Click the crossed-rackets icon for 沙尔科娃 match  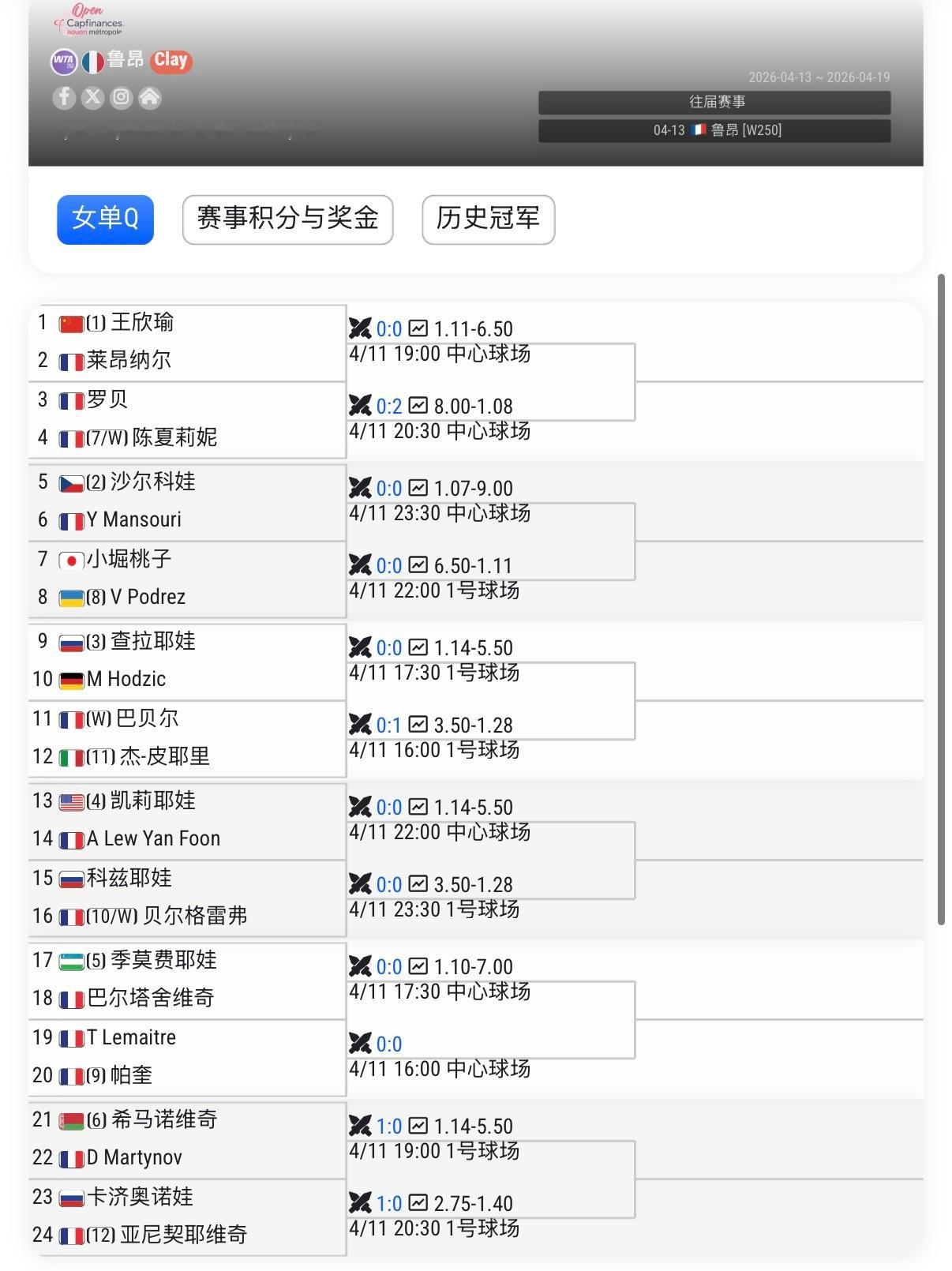[361, 488]
